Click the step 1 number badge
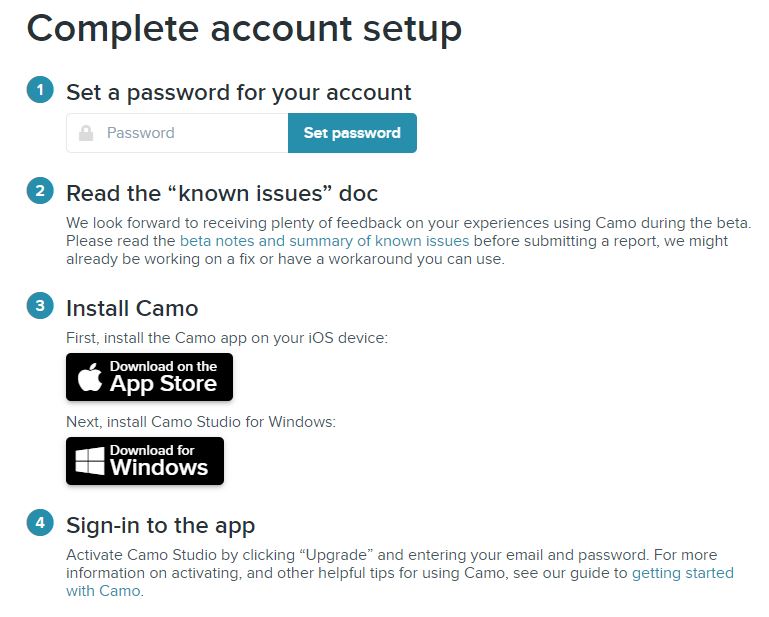The image size is (769, 617). coord(40,90)
